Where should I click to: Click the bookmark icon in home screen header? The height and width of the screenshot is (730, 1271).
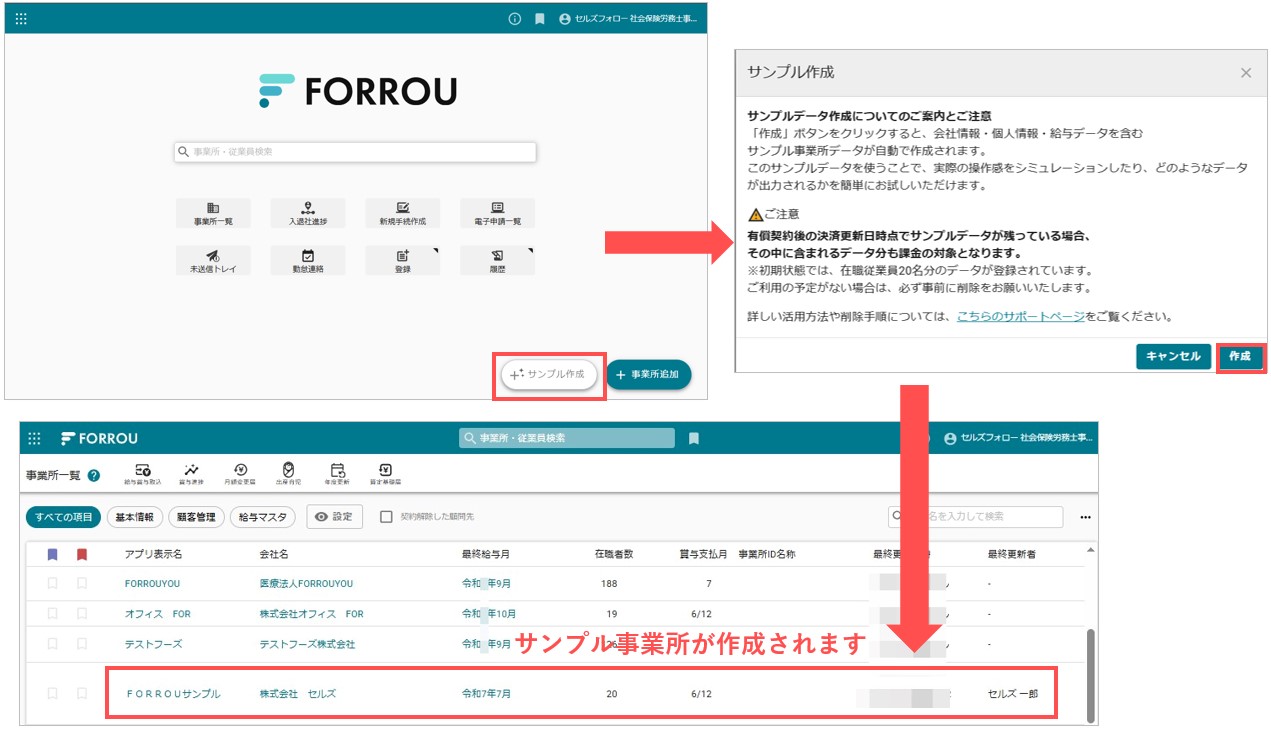coord(540,19)
